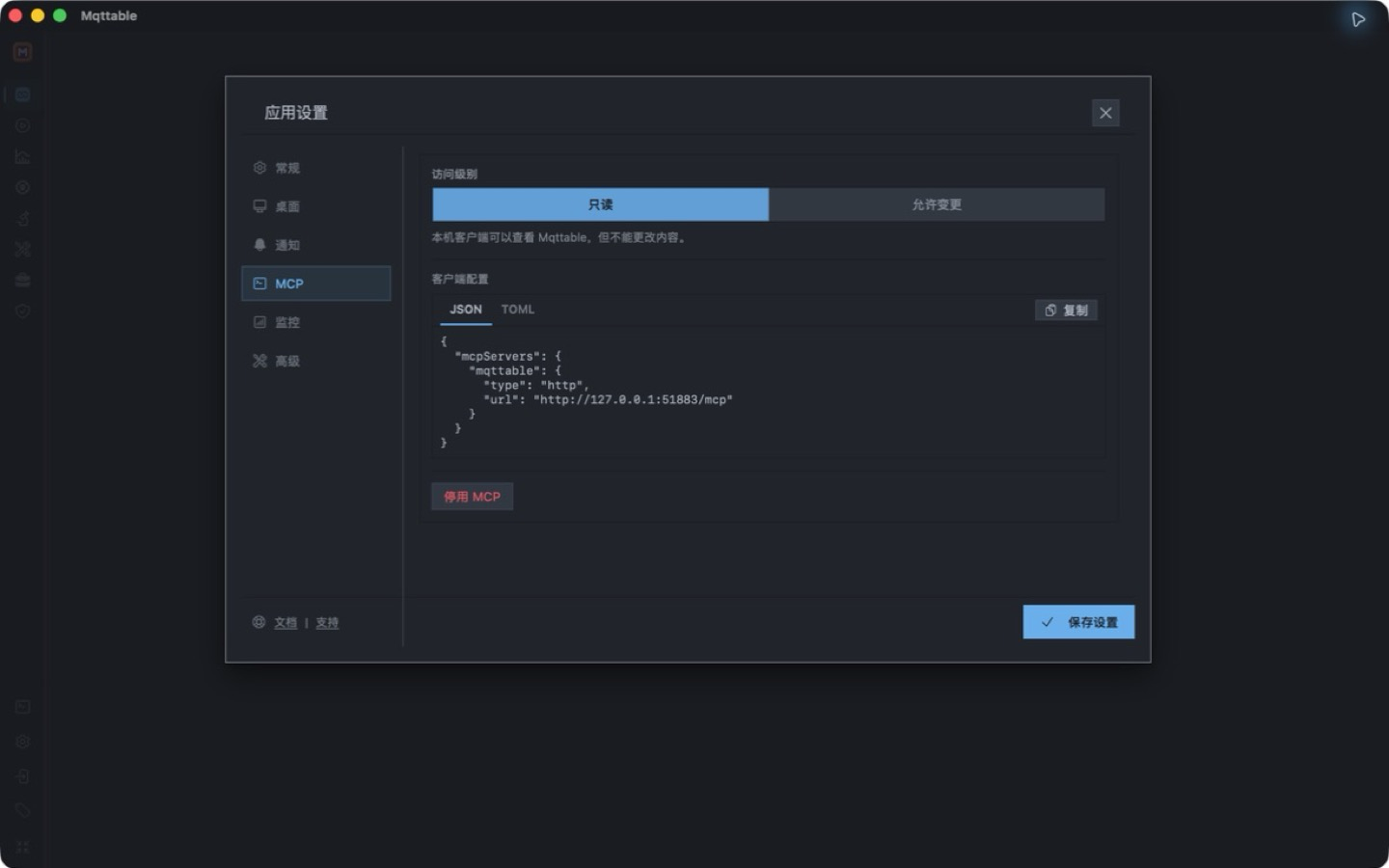
Task: Click the tag icon in lower sidebar
Action: click(x=22, y=811)
